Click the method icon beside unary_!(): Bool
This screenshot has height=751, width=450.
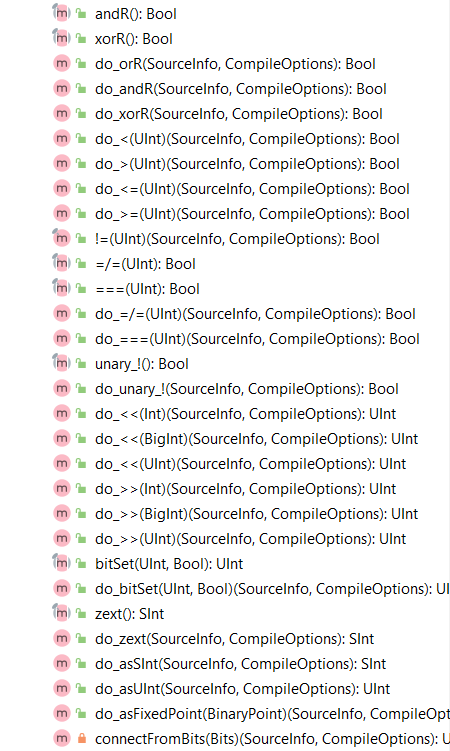61,364
